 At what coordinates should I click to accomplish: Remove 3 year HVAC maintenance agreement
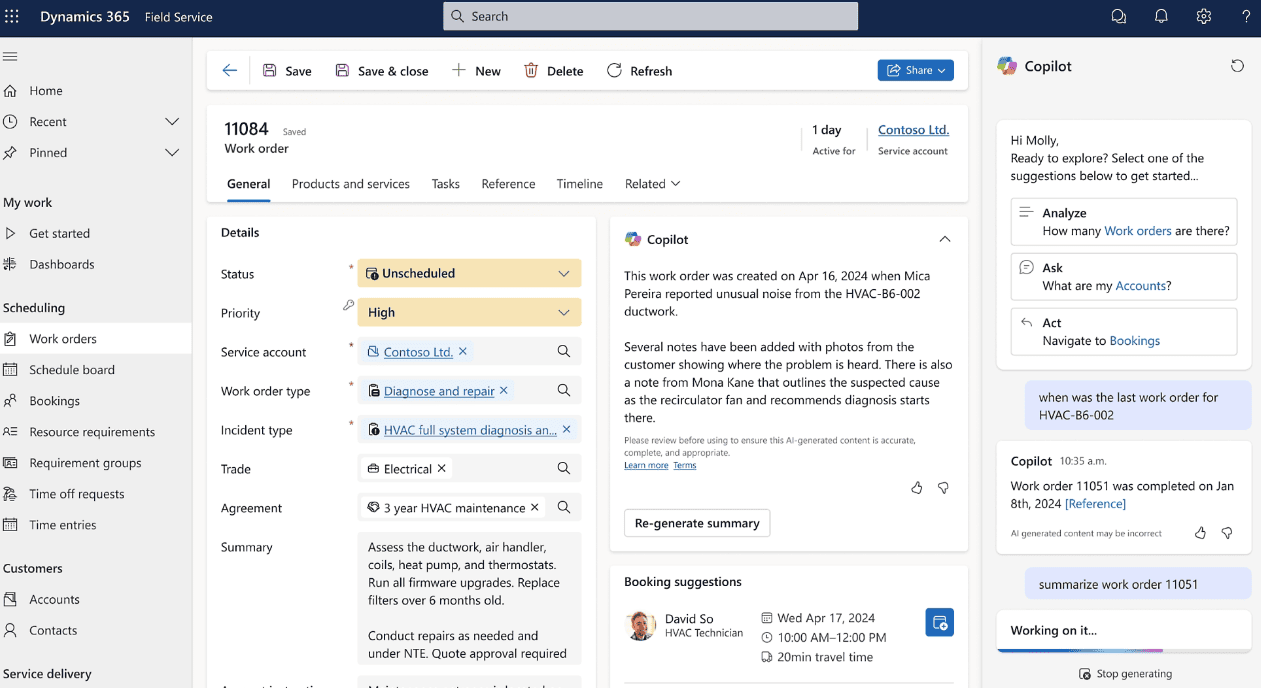[x=535, y=508]
